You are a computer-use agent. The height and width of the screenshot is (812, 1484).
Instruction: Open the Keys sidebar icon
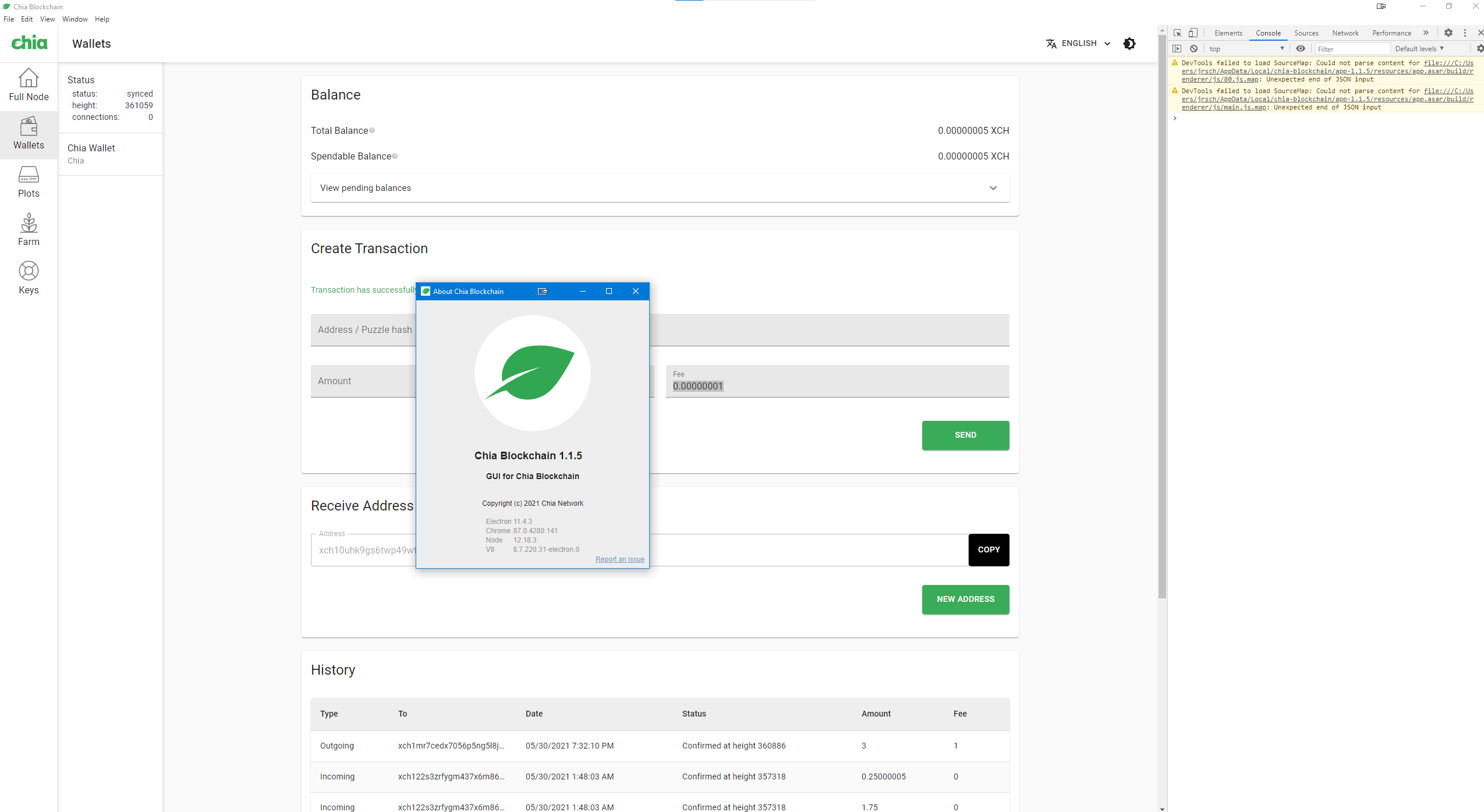(29, 271)
